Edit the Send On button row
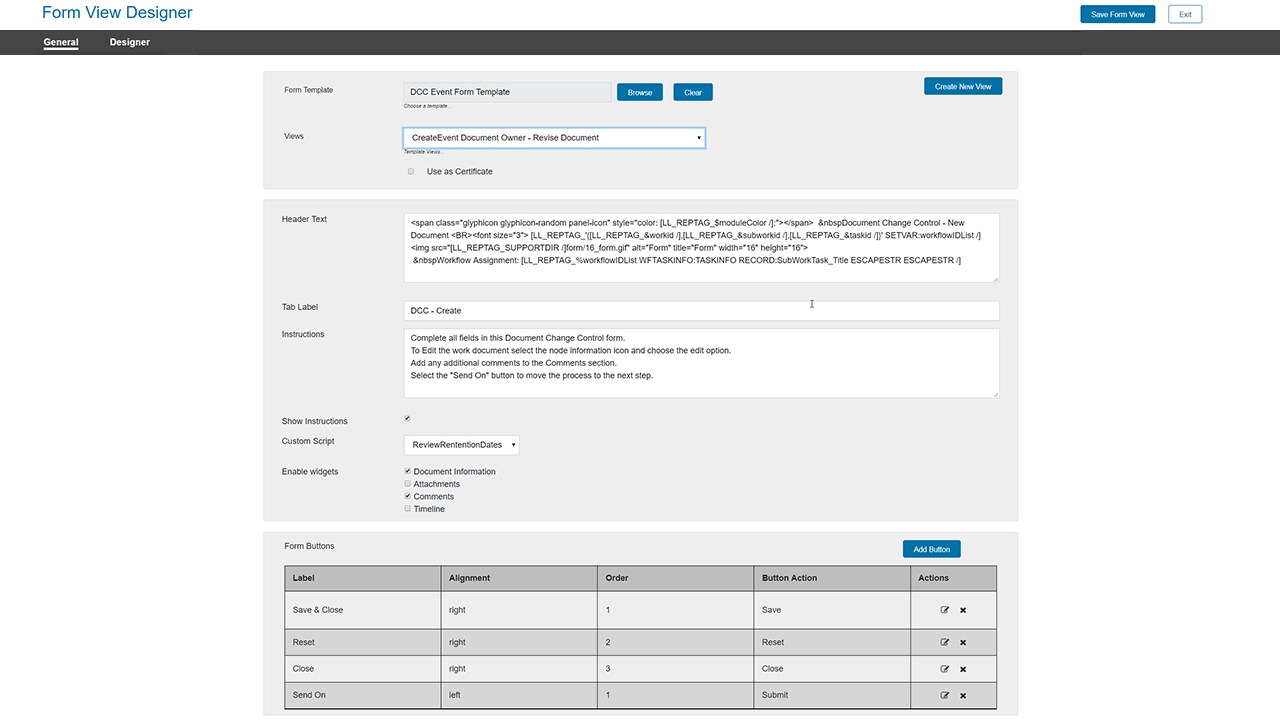1280x720 pixels. (945, 694)
